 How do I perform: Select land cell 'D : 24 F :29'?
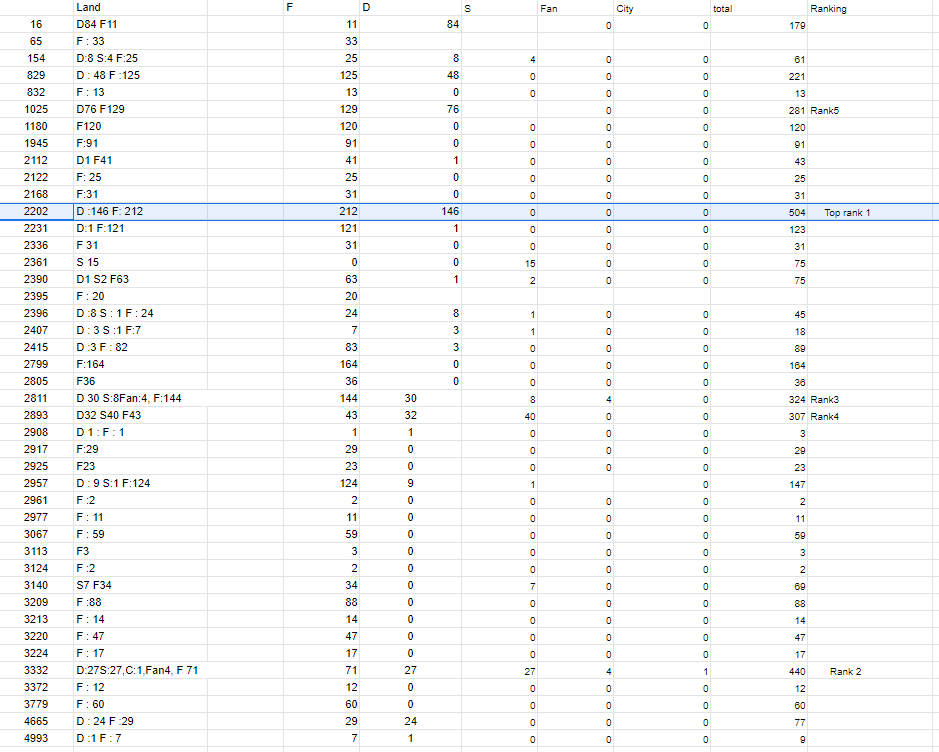(141, 721)
